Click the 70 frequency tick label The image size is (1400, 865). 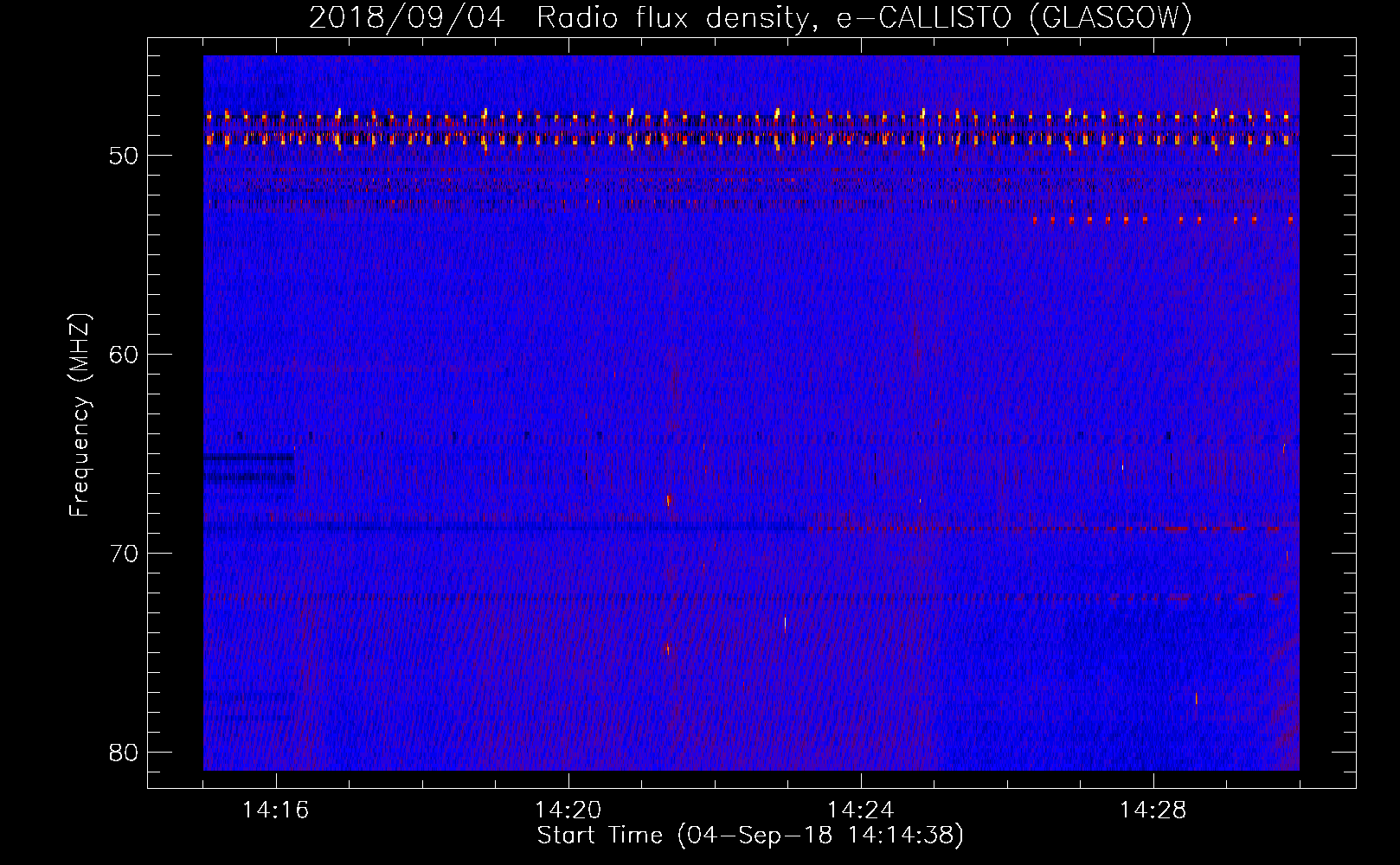(124, 554)
